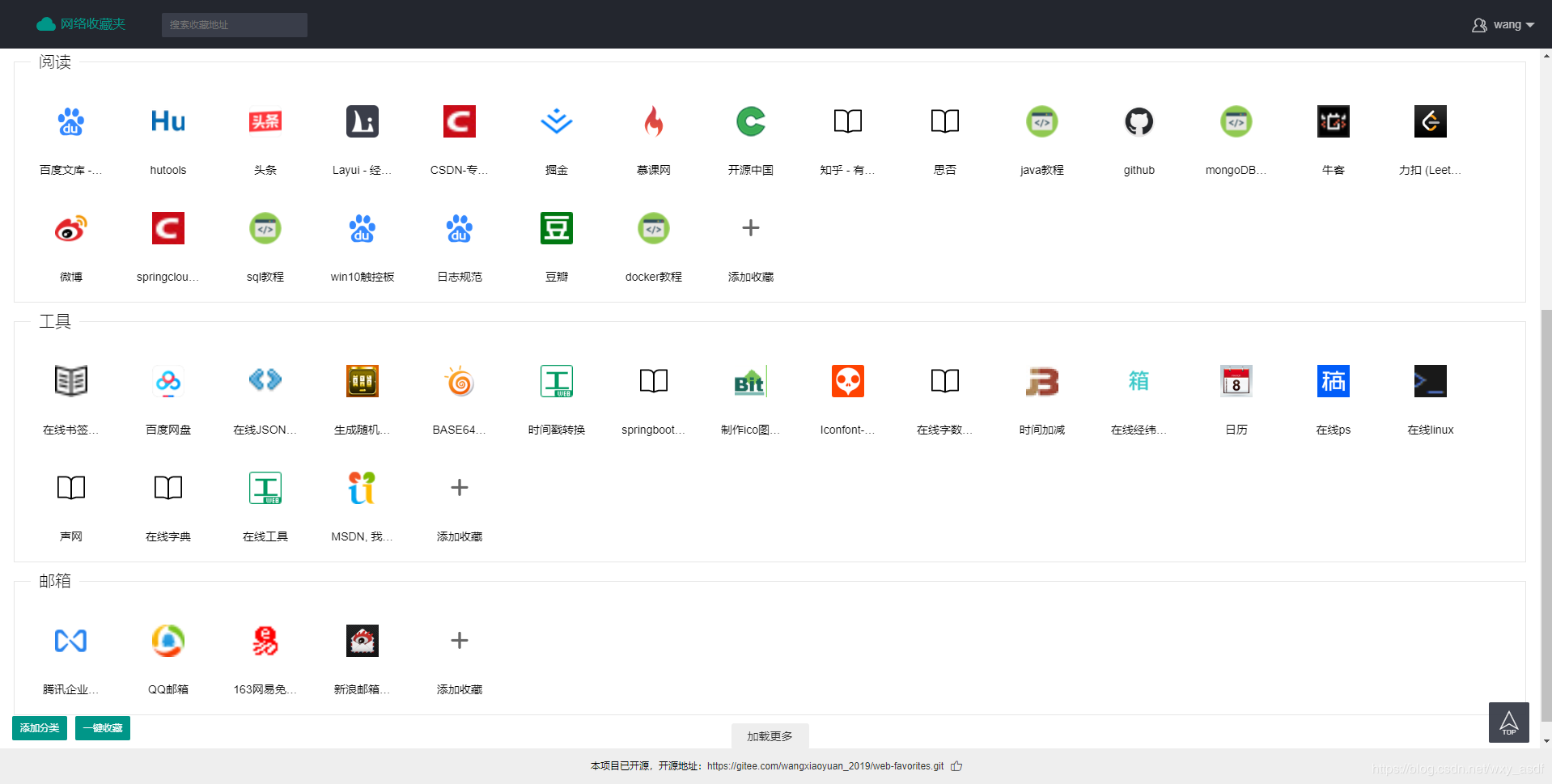Open the 牛客 bookmark icon

(1334, 121)
